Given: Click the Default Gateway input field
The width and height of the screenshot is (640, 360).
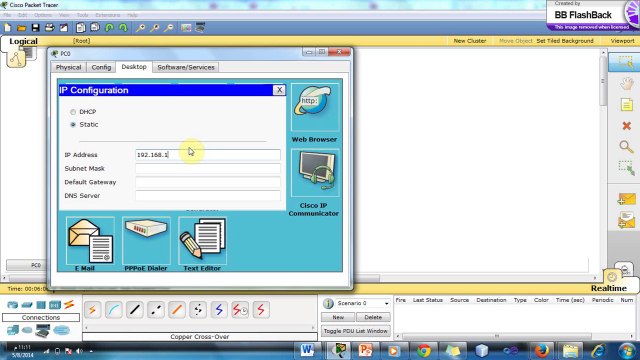Looking at the screenshot, I should click(208, 182).
